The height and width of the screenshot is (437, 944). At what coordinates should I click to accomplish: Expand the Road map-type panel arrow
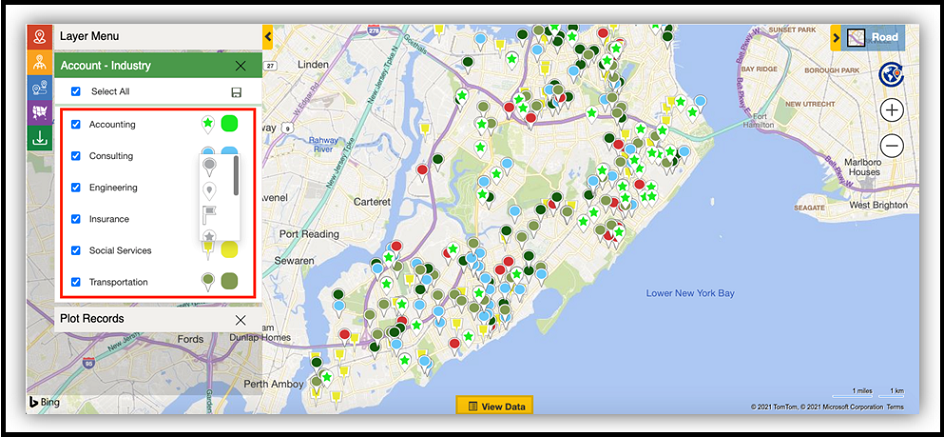[x=836, y=38]
